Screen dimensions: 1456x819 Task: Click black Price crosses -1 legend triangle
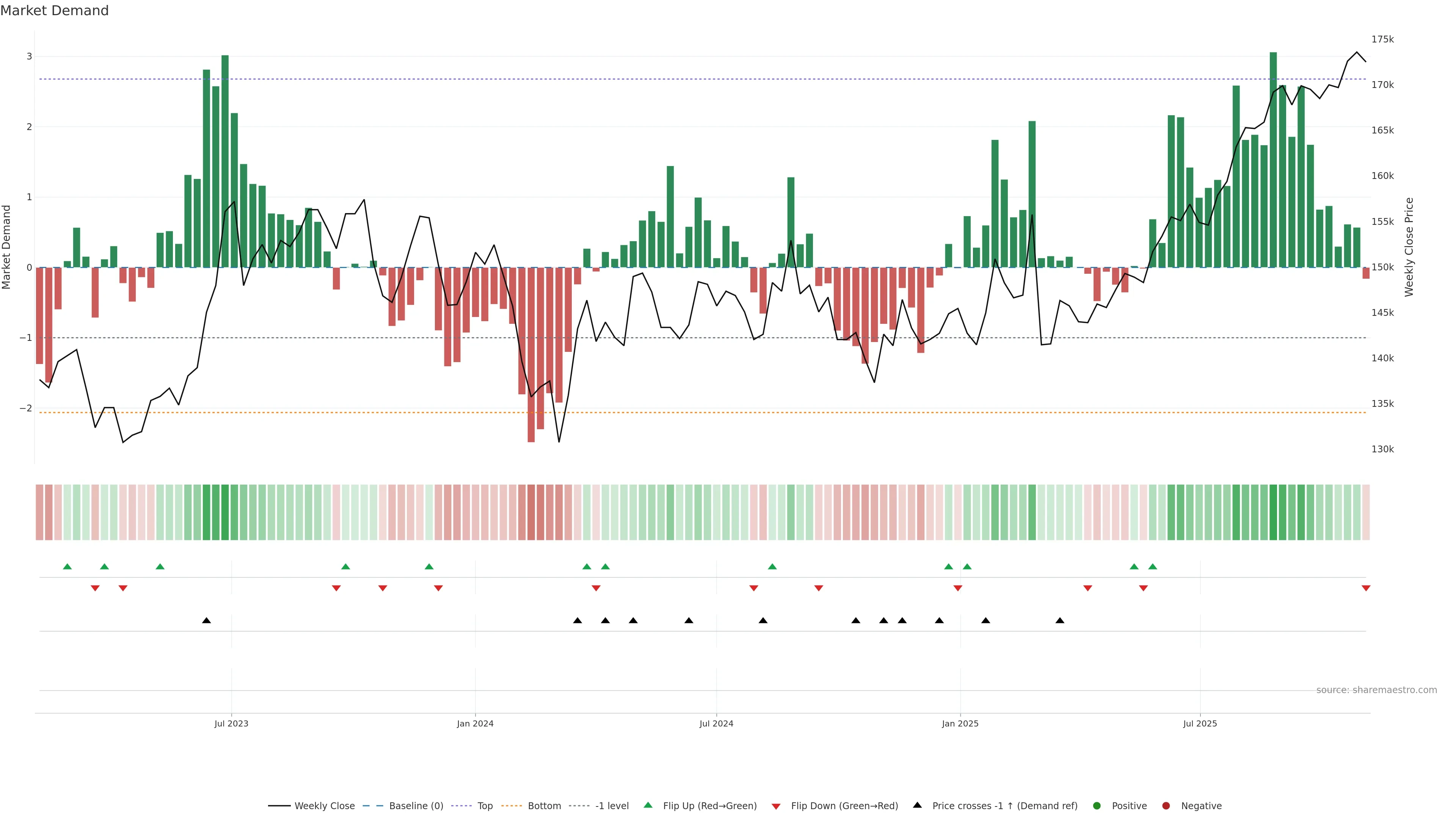(x=917, y=805)
